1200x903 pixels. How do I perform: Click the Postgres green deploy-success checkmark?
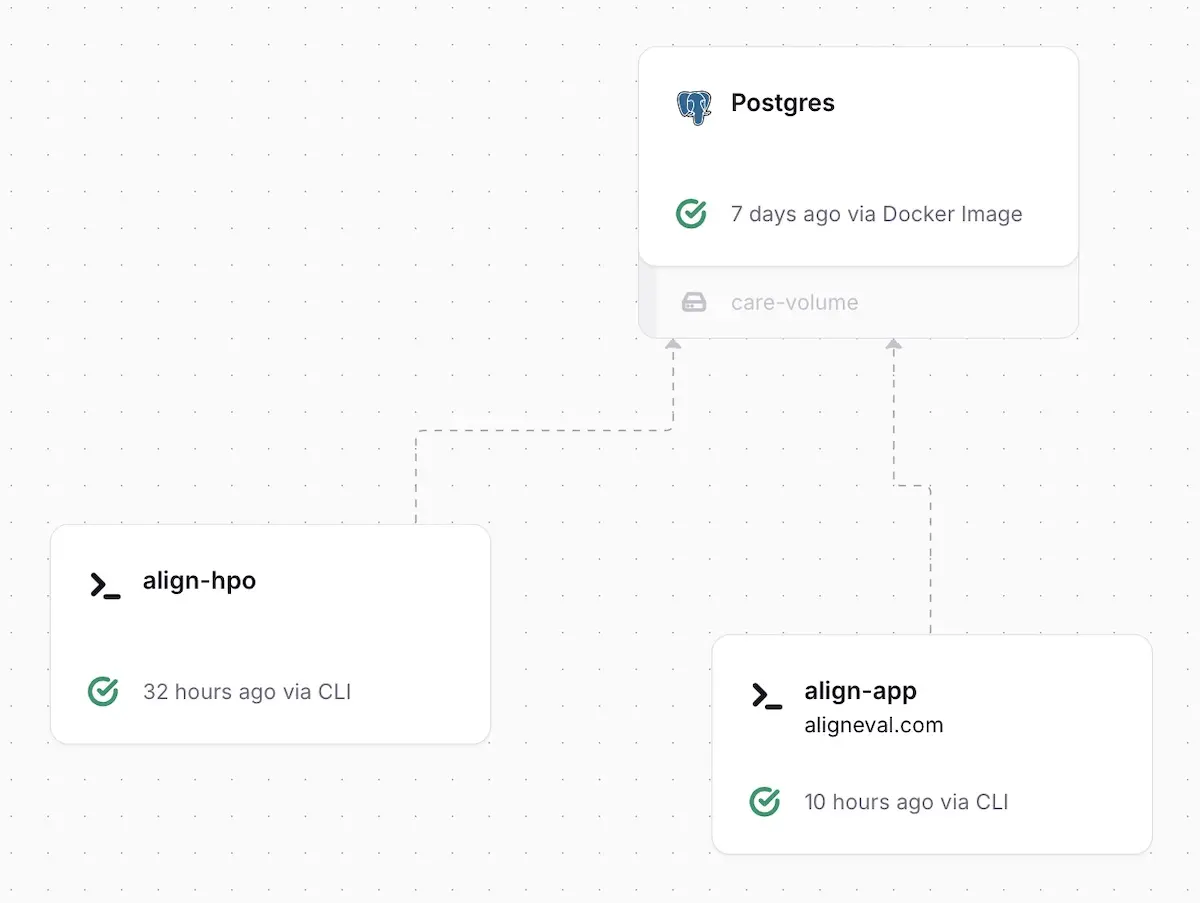[691, 213]
